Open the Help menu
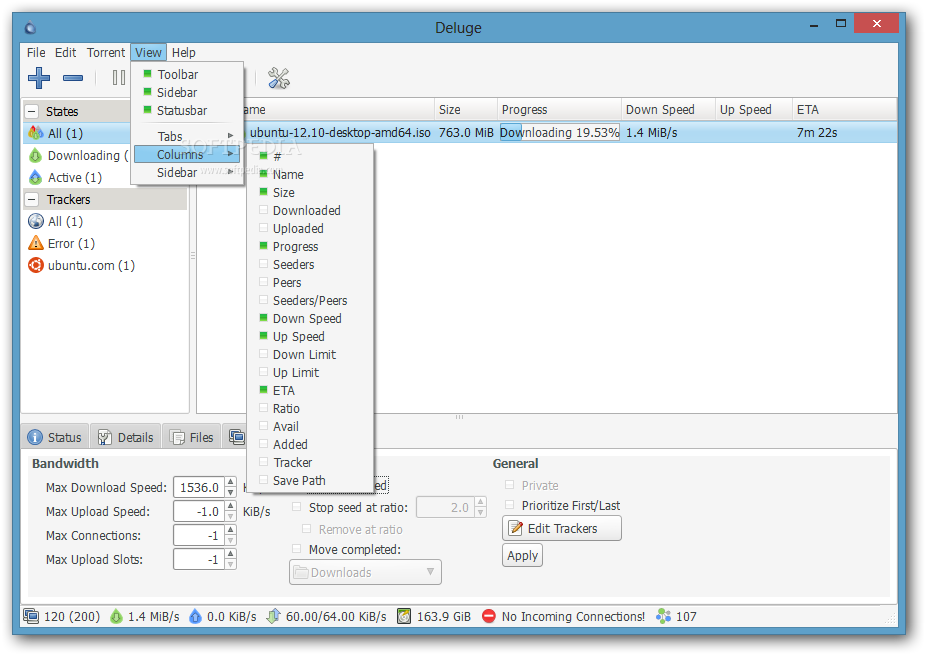This screenshot has width=926, height=655. click(x=184, y=53)
